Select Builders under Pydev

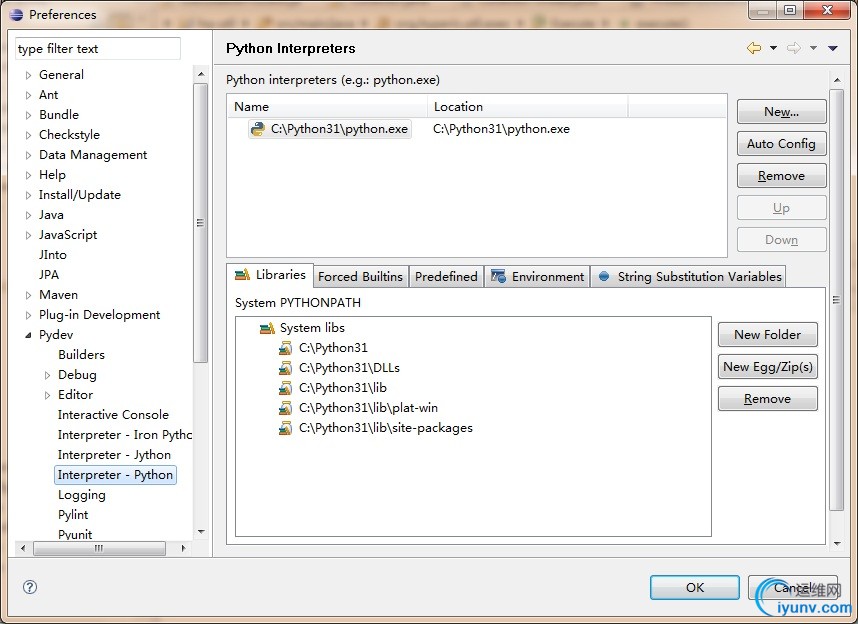pyautogui.click(x=82, y=355)
